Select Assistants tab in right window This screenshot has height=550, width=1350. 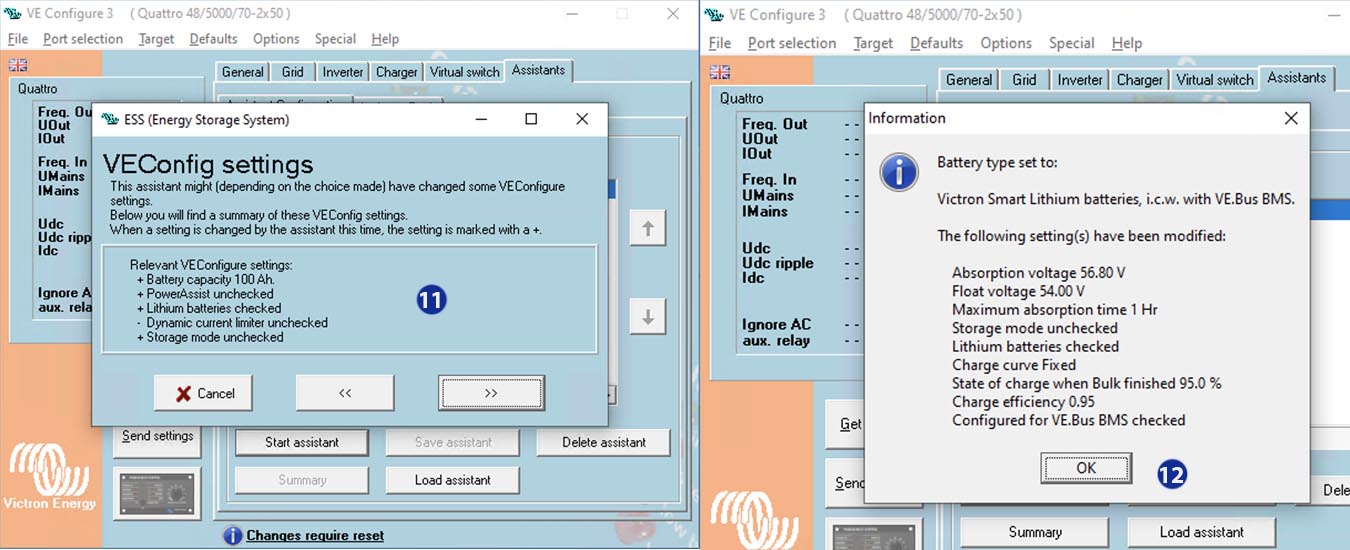1296,78
